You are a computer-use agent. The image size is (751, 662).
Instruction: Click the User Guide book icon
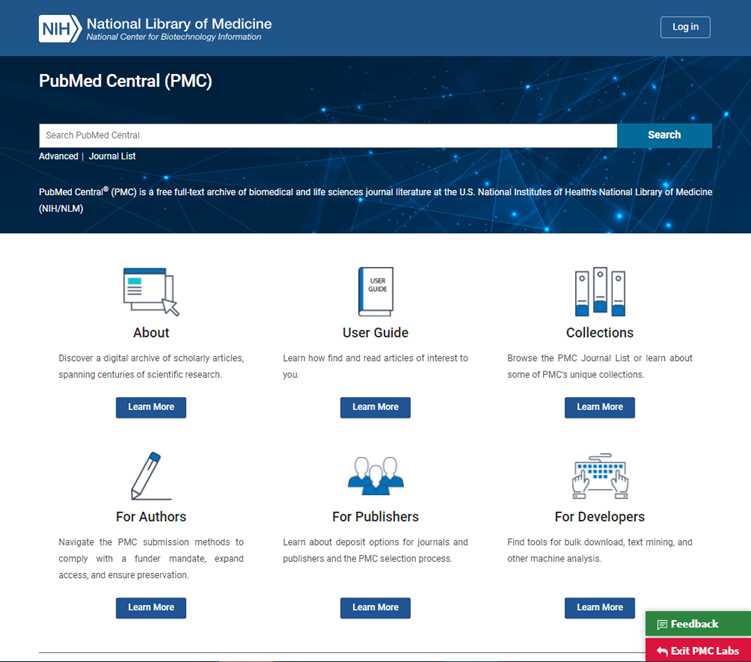pos(376,291)
